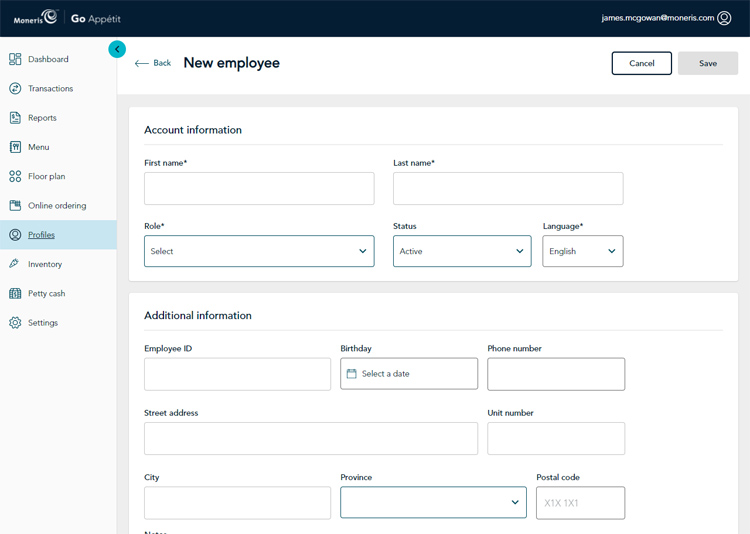
Task: Click the Reports icon in sidebar
Action: click(15, 118)
